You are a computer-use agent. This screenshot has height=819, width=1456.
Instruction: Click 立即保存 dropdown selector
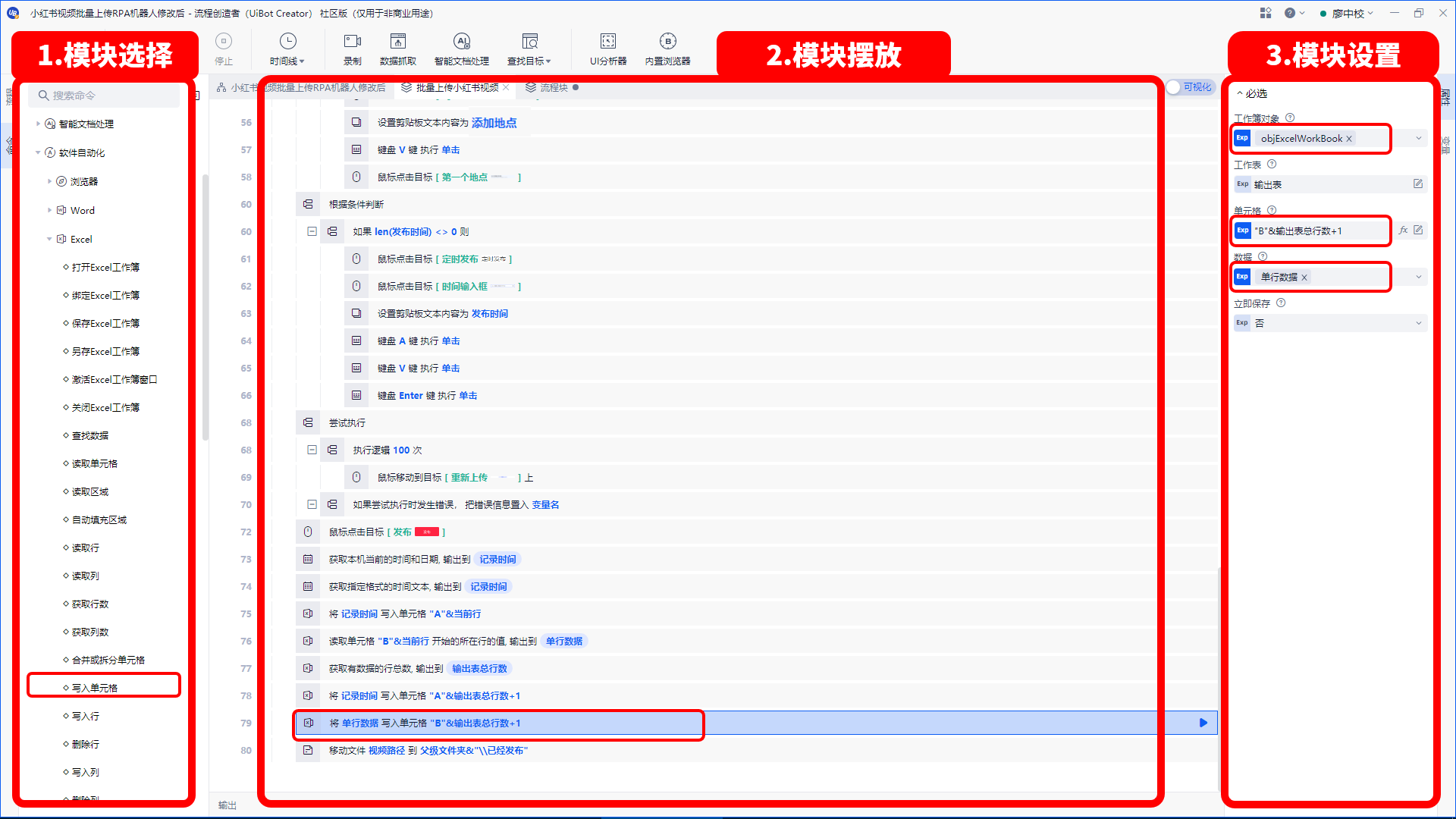pyautogui.click(x=1331, y=322)
